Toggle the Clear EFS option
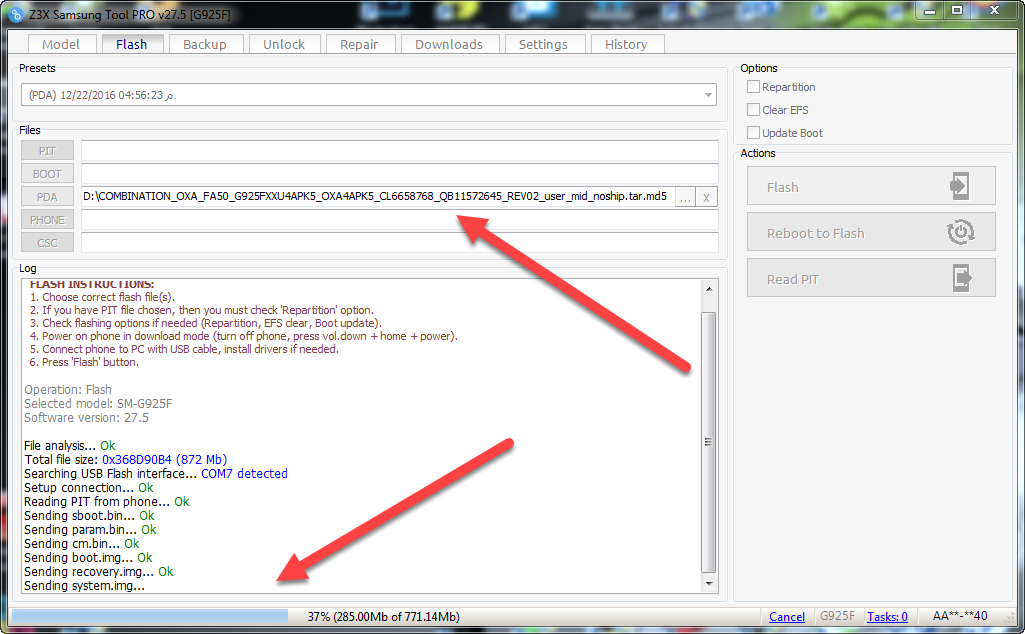1025x634 pixels. (x=753, y=110)
